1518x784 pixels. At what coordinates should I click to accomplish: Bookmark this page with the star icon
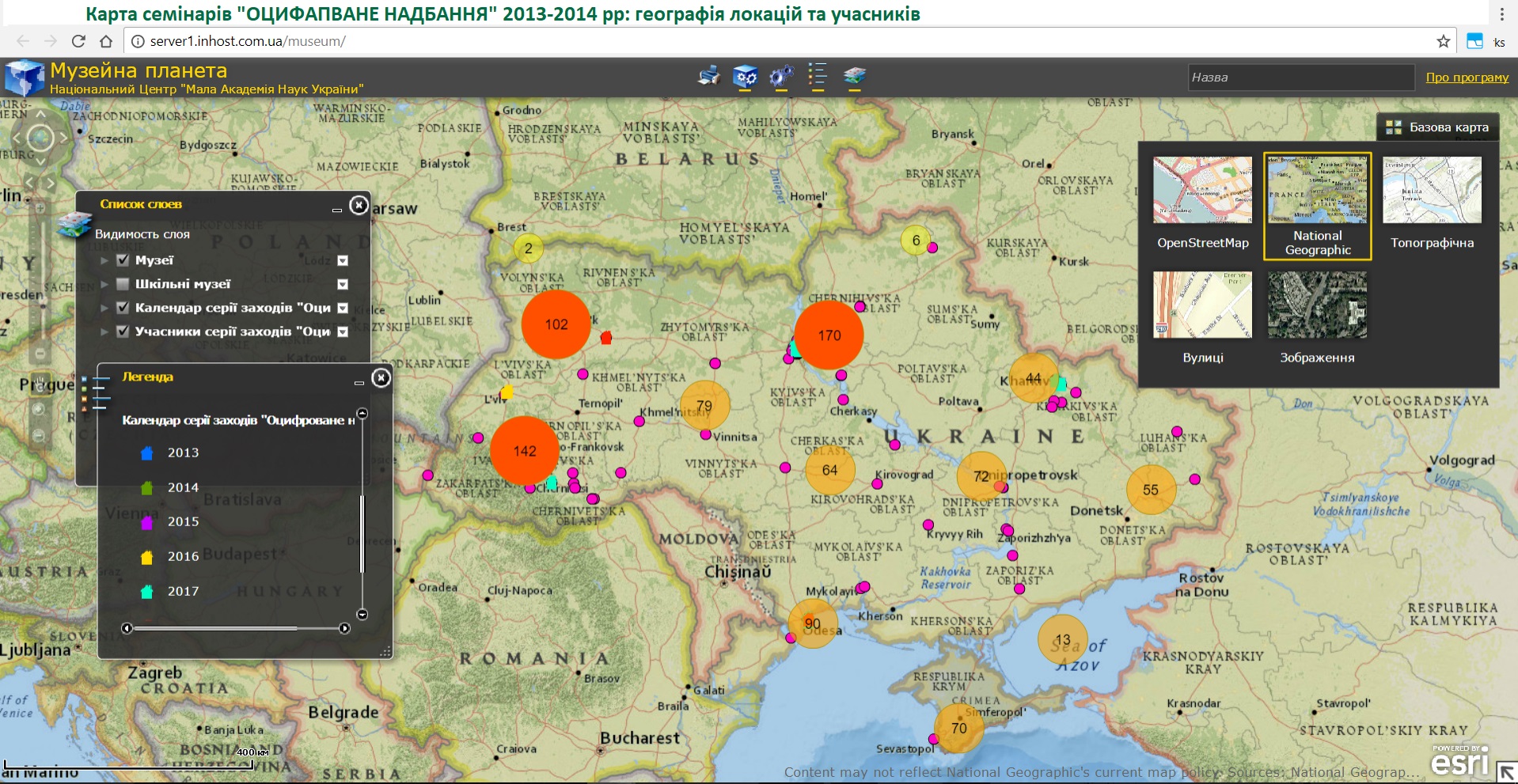(1443, 41)
